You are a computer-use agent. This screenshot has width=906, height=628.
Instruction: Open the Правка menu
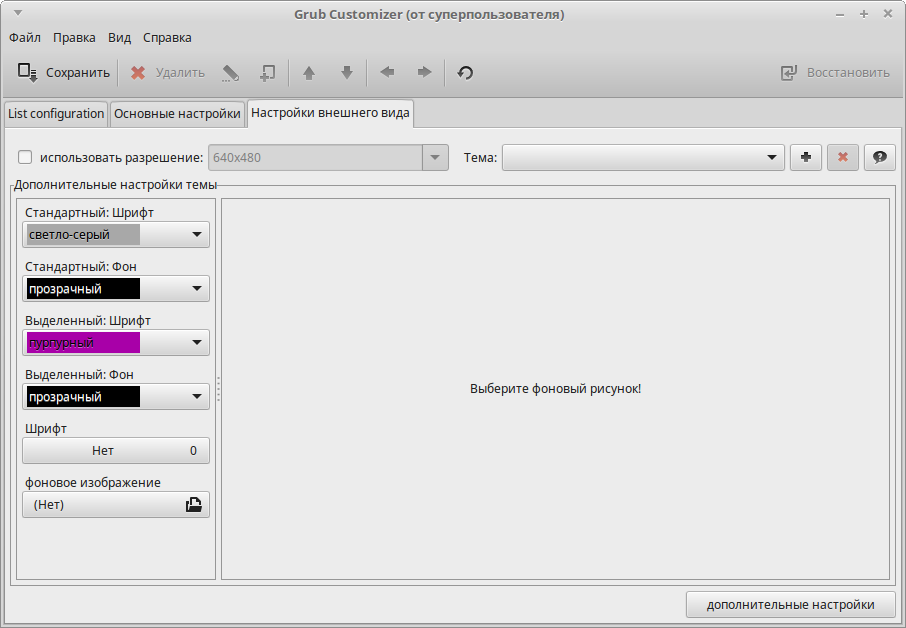click(x=75, y=38)
